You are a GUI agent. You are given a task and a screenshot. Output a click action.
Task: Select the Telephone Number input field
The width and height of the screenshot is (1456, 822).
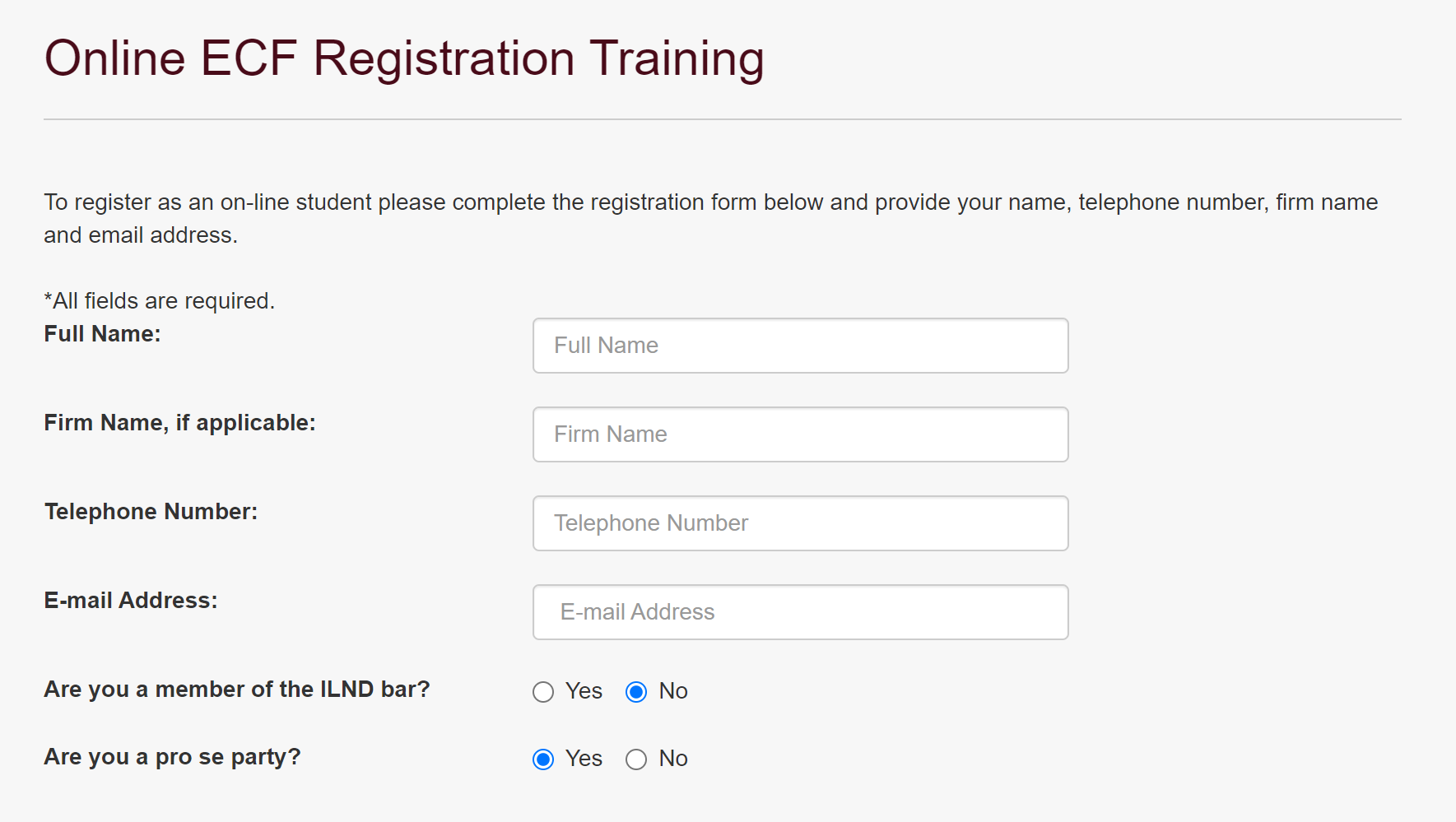click(800, 523)
